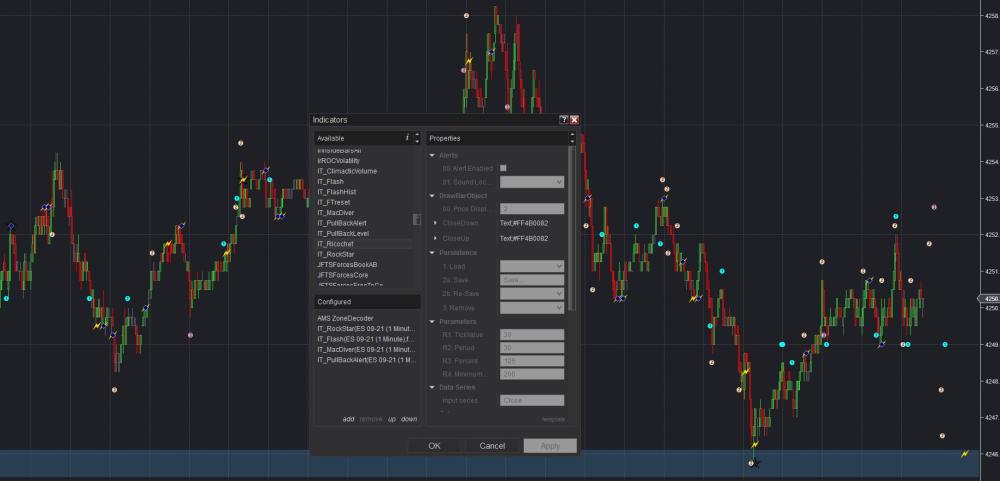Click the Cancel button

click(492, 446)
